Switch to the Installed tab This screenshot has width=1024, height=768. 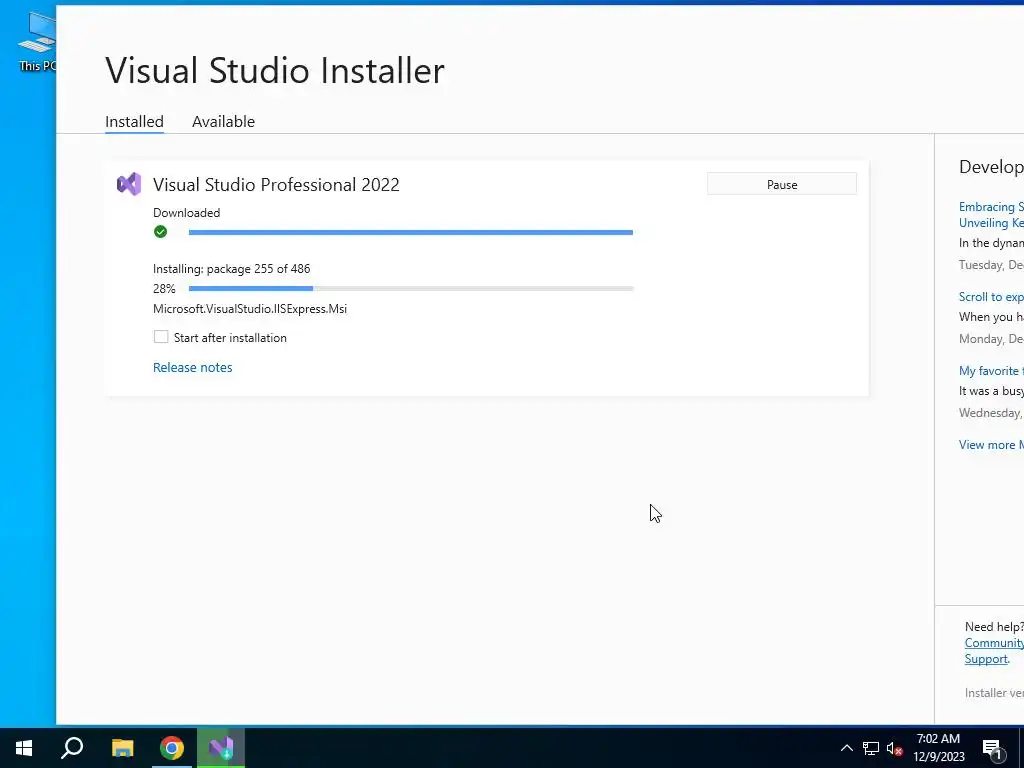[135, 121]
